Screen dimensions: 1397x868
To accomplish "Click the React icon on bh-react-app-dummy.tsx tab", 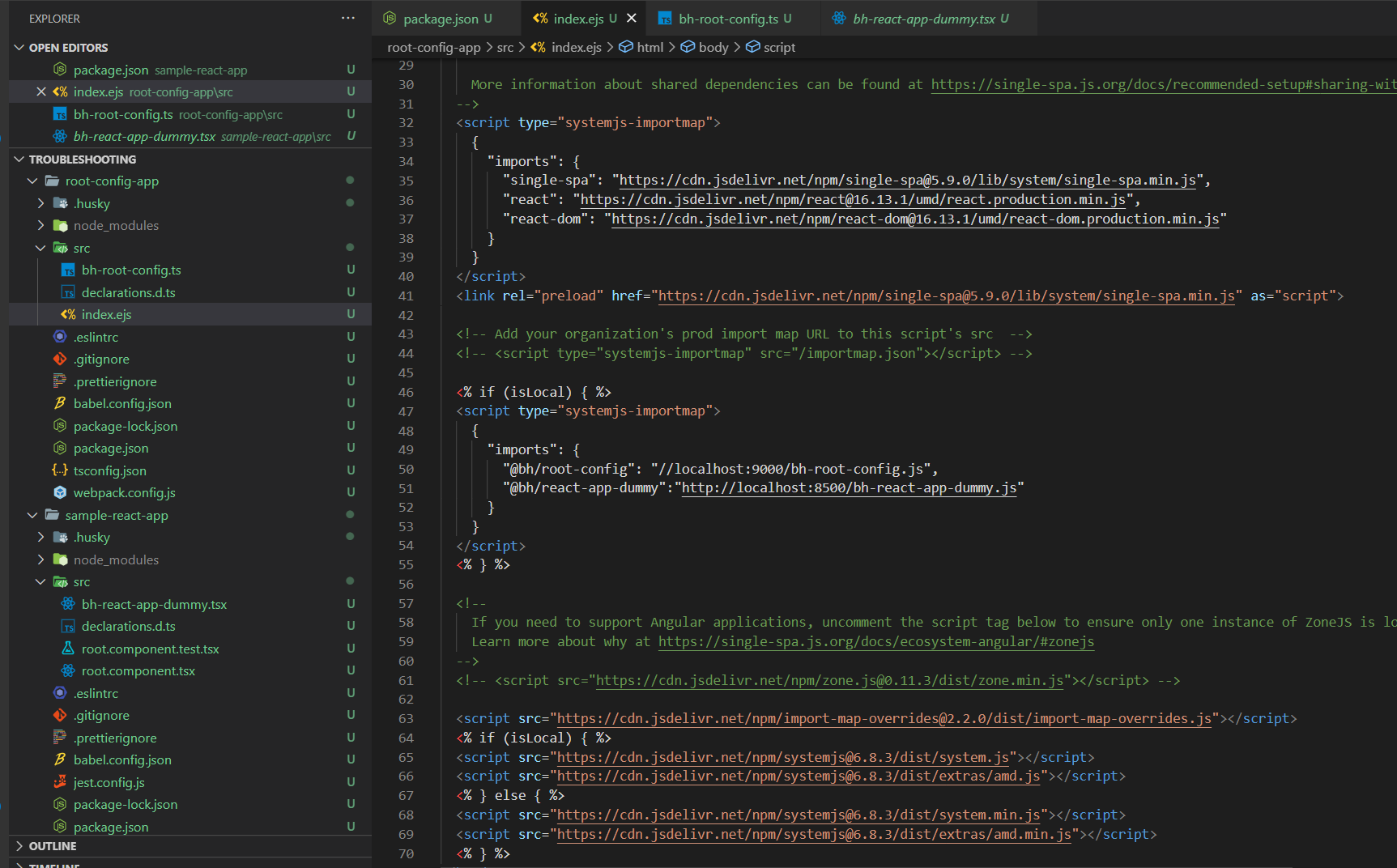I will click(x=839, y=18).
